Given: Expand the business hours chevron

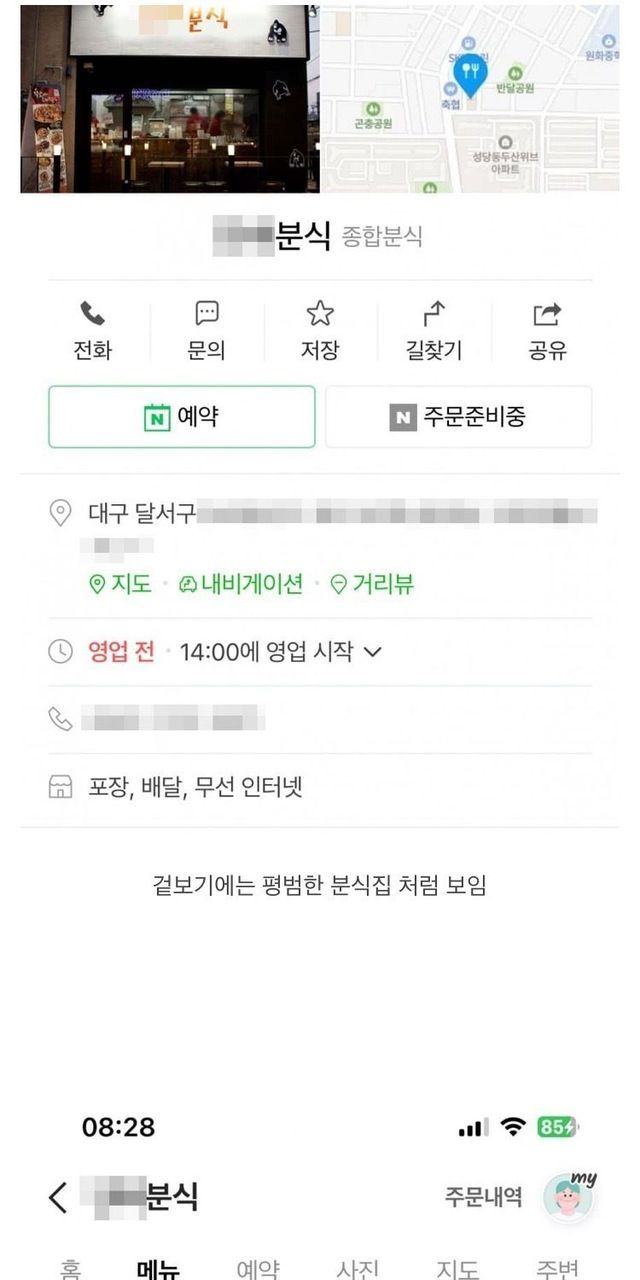Looking at the screenshot, I should pyautogui.click(x=373, y=652).
